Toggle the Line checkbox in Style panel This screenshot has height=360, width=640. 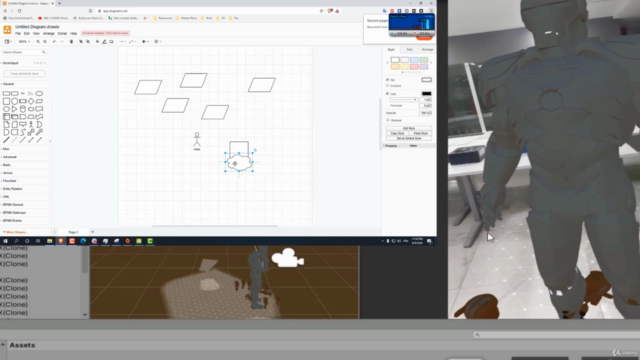[x=387, y=94]
